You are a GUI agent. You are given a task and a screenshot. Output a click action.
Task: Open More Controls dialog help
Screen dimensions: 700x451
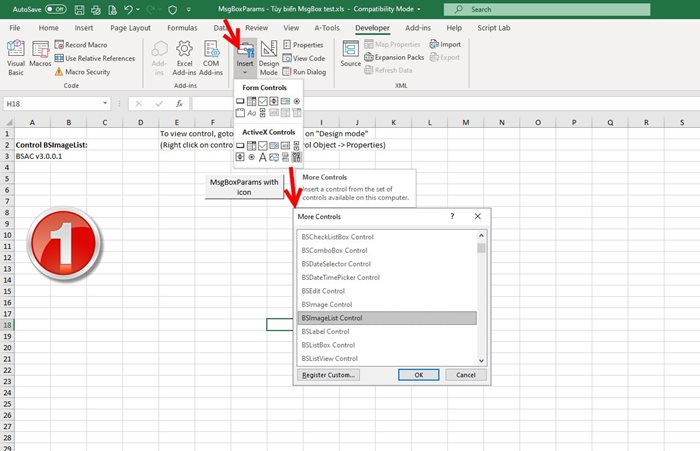pyautogui.click(x=452, y=216)
